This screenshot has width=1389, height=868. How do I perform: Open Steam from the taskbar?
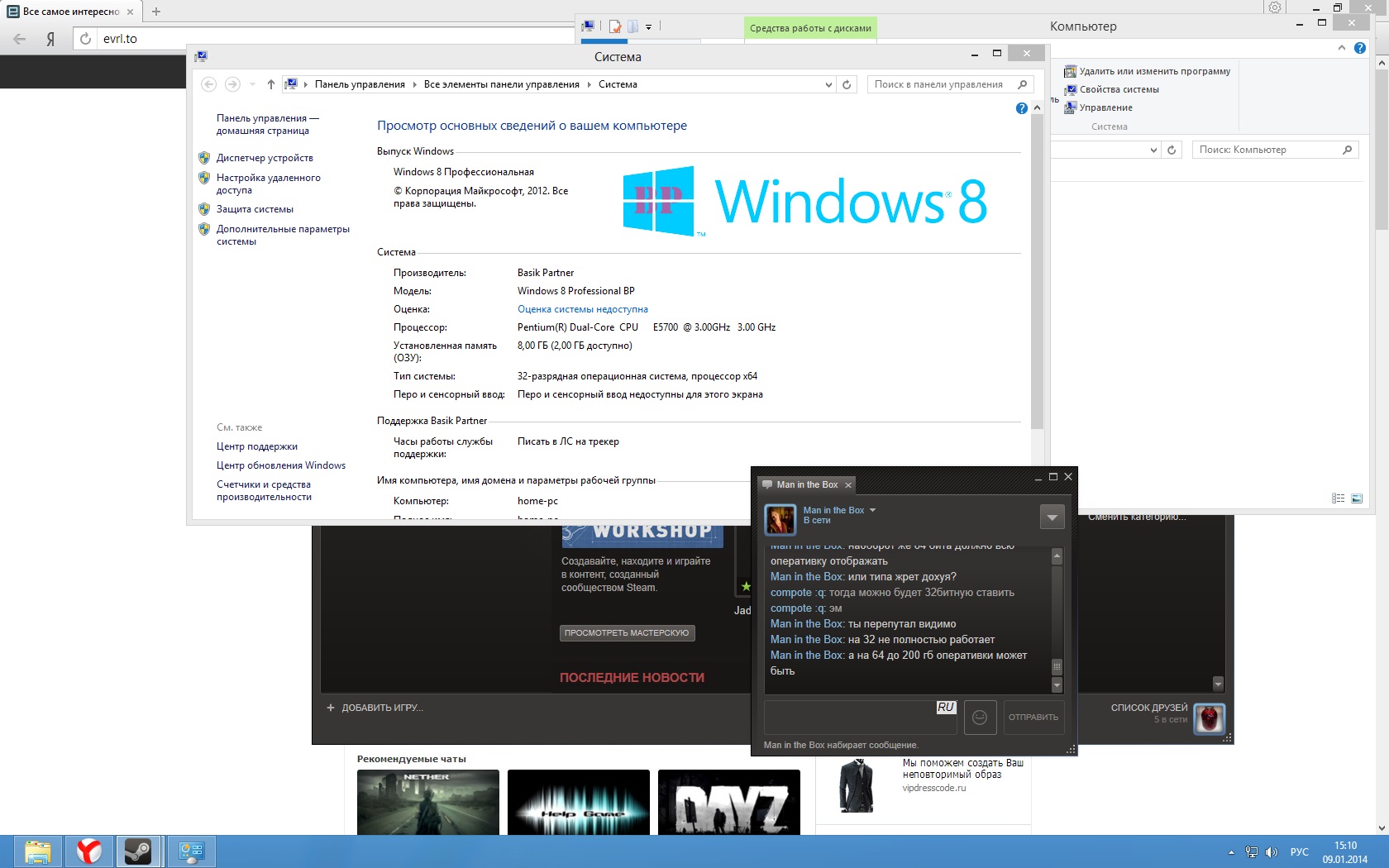click(139, 851)
